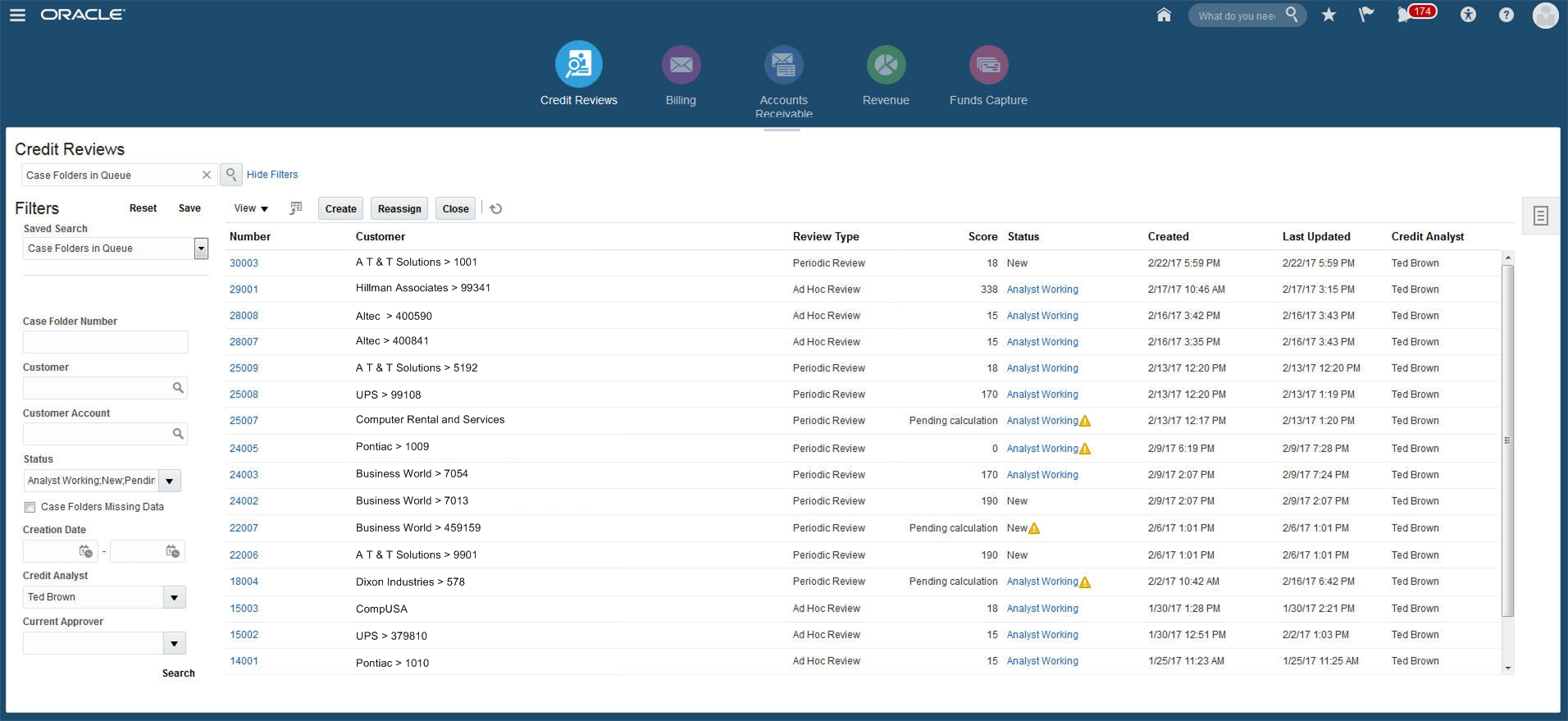This screenshot has width=1568, height=721.
Task: Open the Creation Date start calendar picker
Action: pyautogui.click(x=85, y=551)
